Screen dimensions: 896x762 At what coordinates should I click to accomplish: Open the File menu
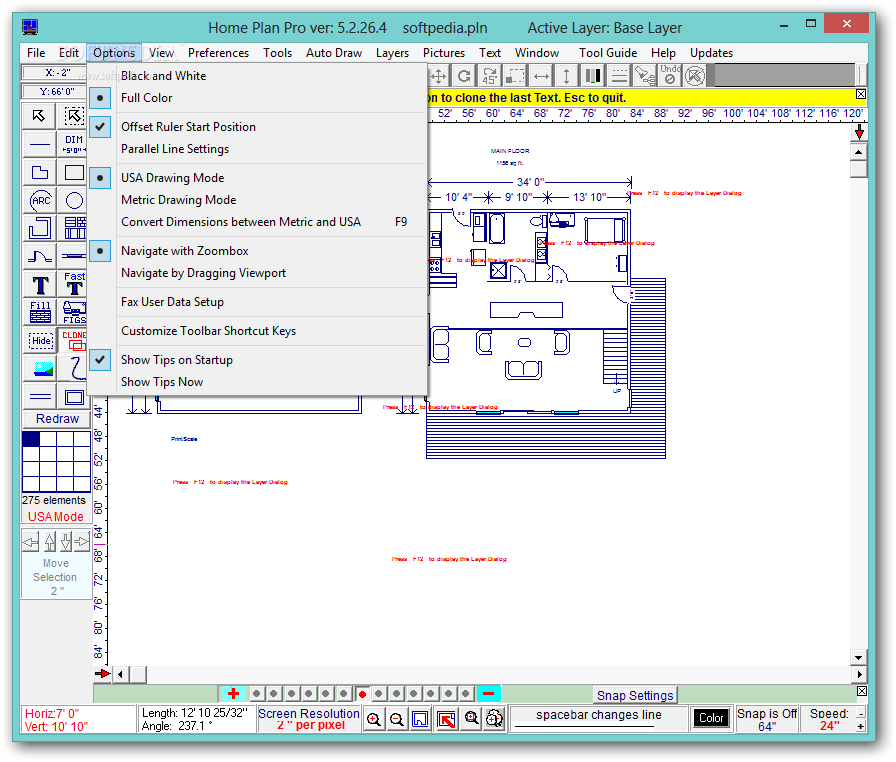(36, 53)
